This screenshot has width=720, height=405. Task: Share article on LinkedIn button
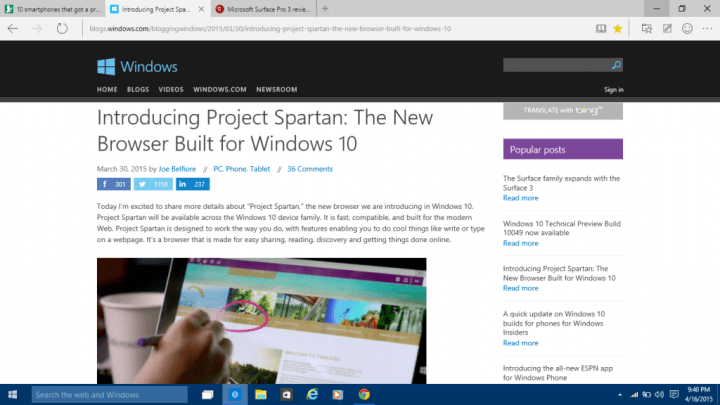pos(192,184)
